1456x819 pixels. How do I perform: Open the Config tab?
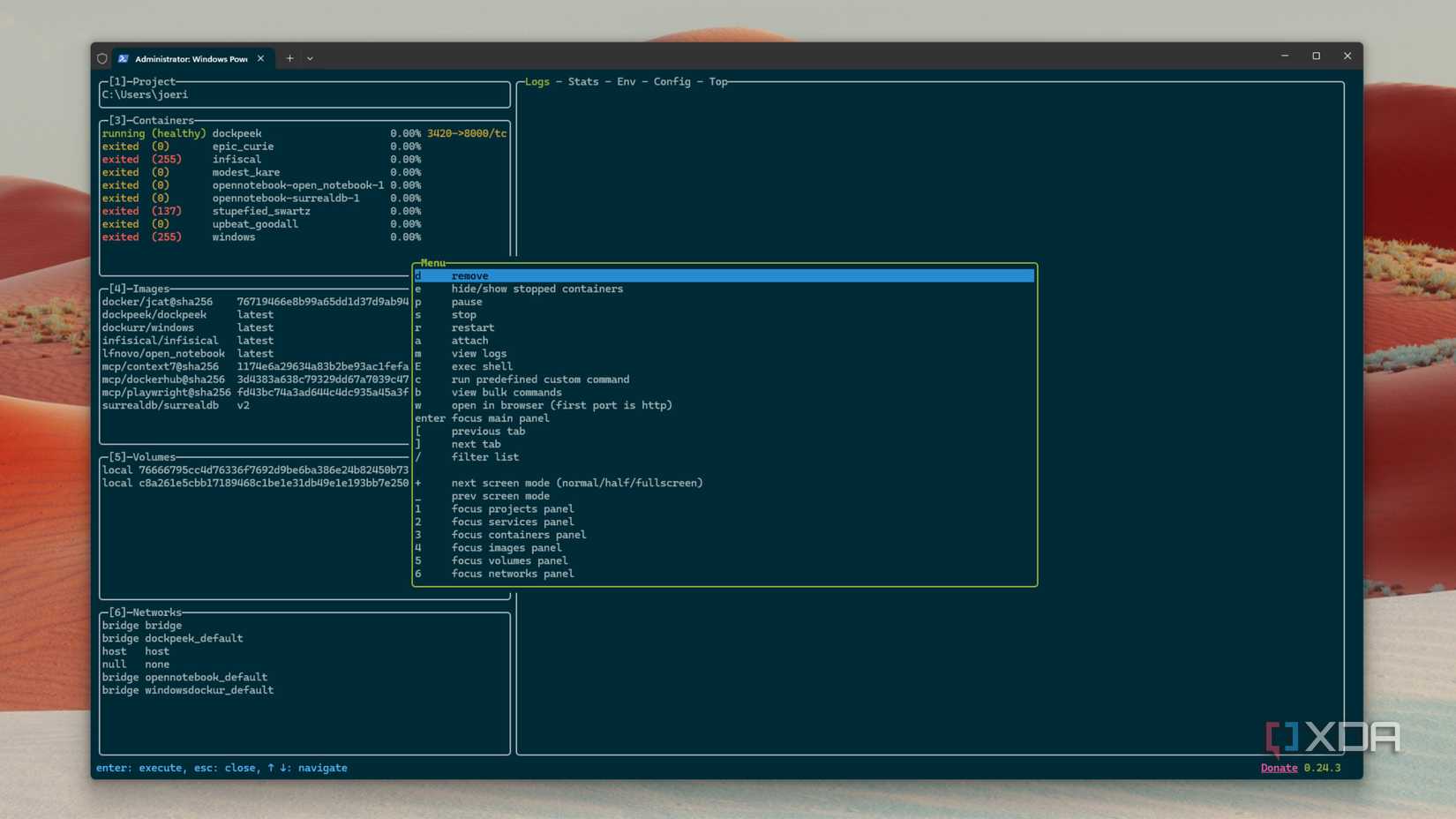click(672, 81)
